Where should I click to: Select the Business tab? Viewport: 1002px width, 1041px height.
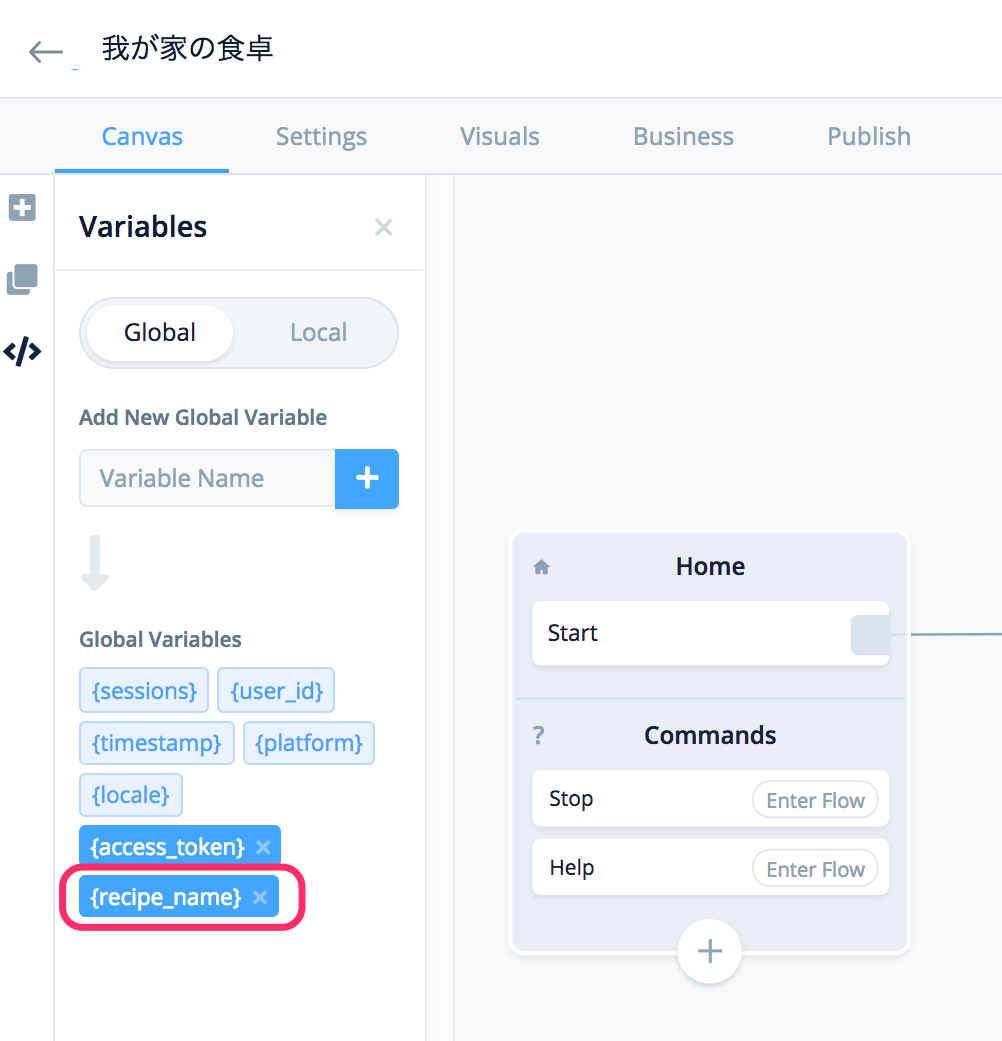point(683,137)
